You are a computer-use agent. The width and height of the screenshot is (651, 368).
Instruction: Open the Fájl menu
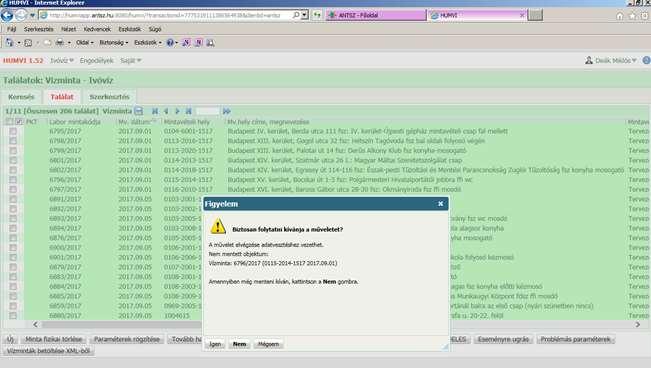click(x=11, y=29)
